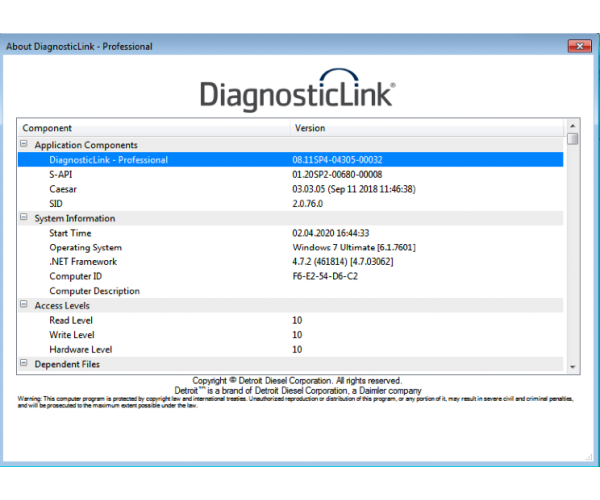Click version value 01.20SP2-00680-00008

click(x=337, y=174)
